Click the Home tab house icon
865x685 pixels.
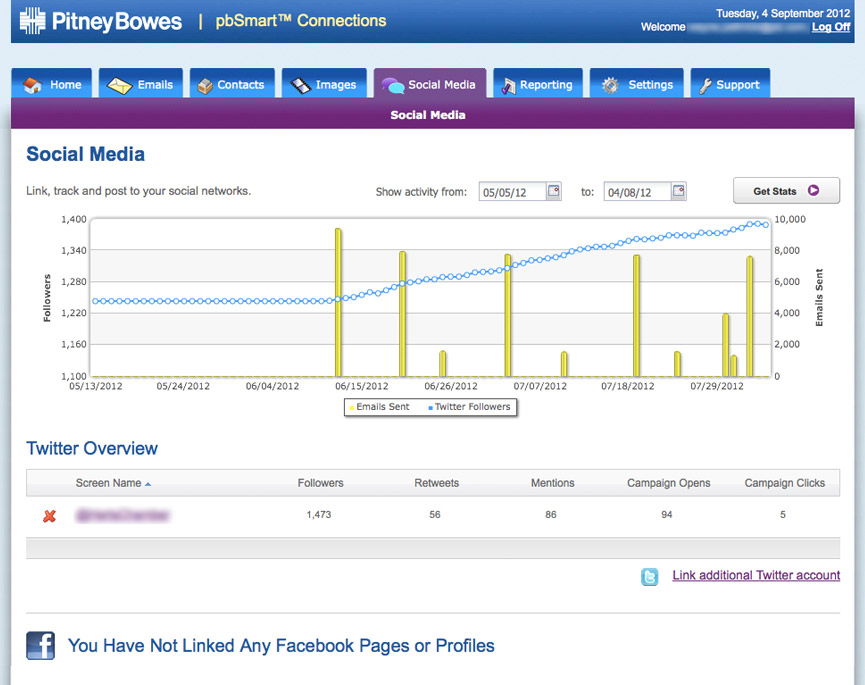click(33, 85)
